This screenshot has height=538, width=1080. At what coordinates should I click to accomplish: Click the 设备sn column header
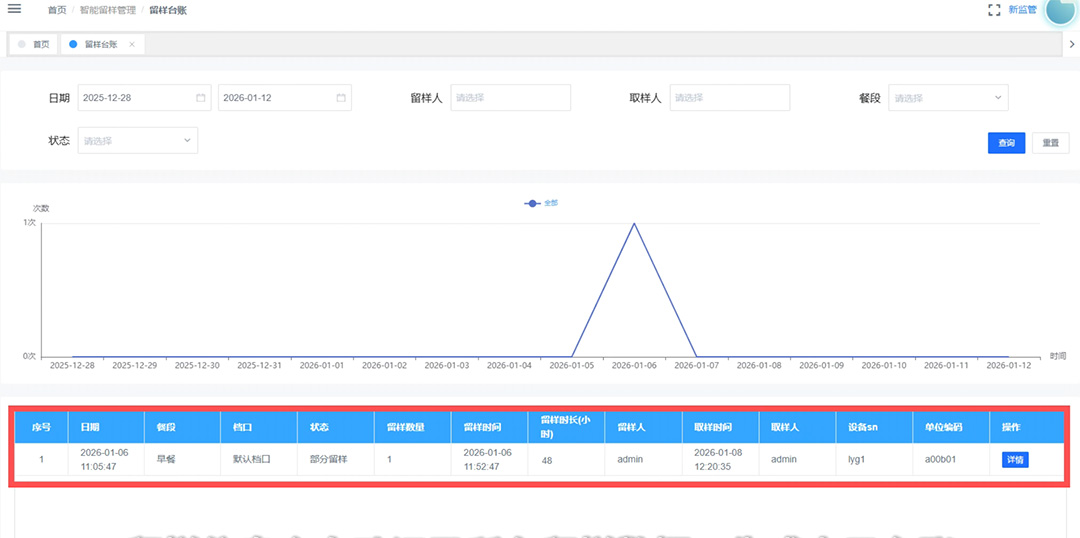point(875,427)
